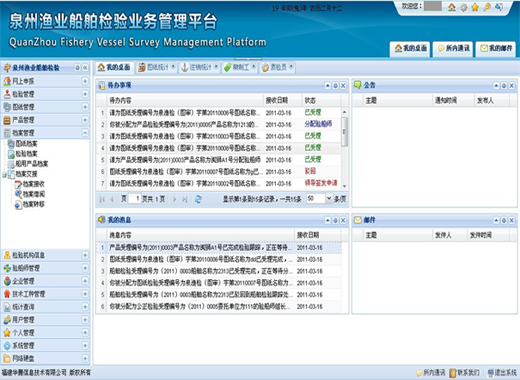Click the 企业管理 colored globe icon
Image resolution: width=520 pixels, height=380 pixels.
pos(7,281)
